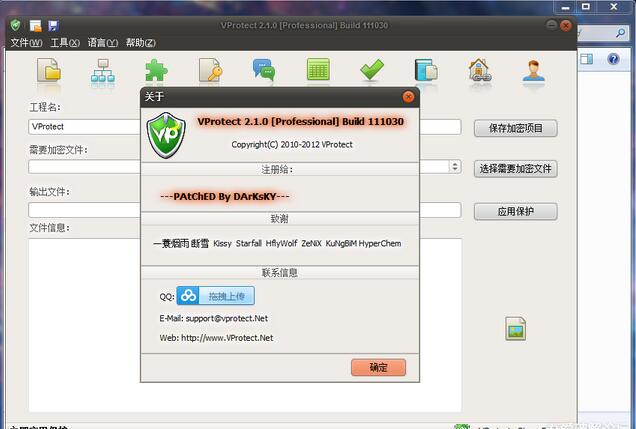Open the 工具(X) menu
This screenshot has height=429, width=636.
click(65, 43)
